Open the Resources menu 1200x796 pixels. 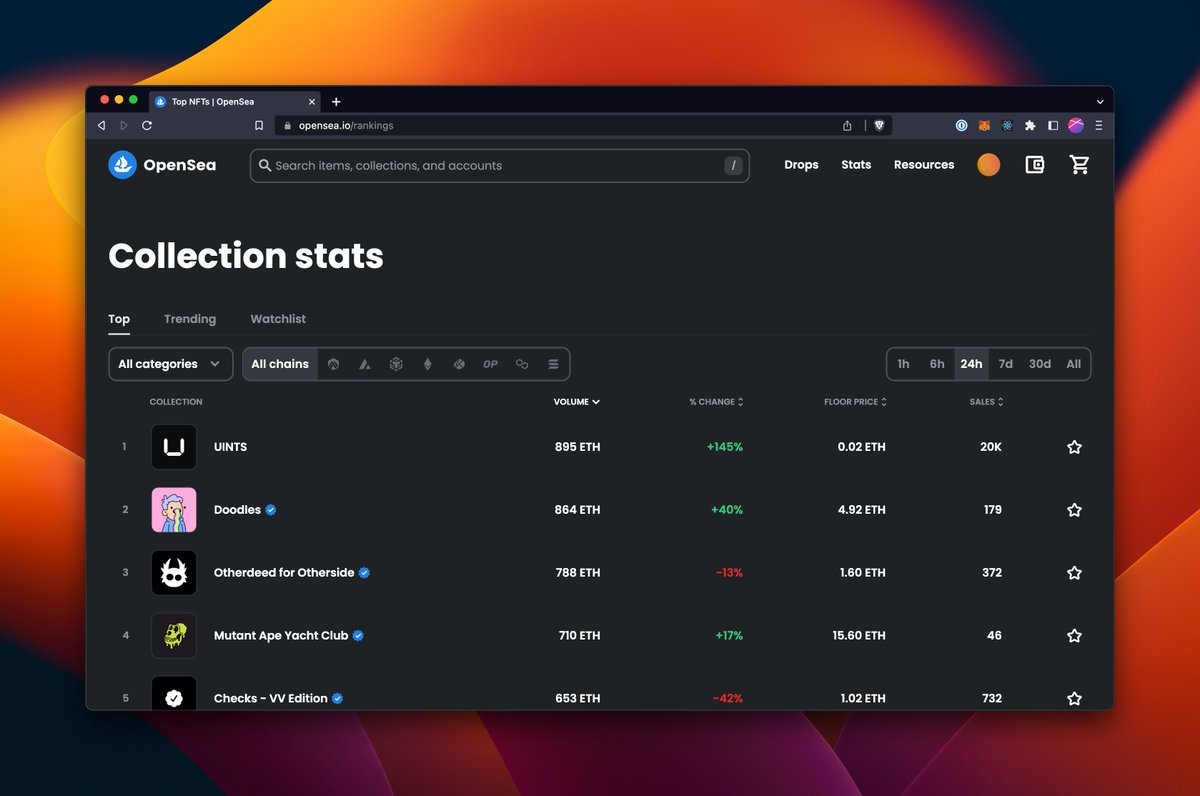[924, 165]
